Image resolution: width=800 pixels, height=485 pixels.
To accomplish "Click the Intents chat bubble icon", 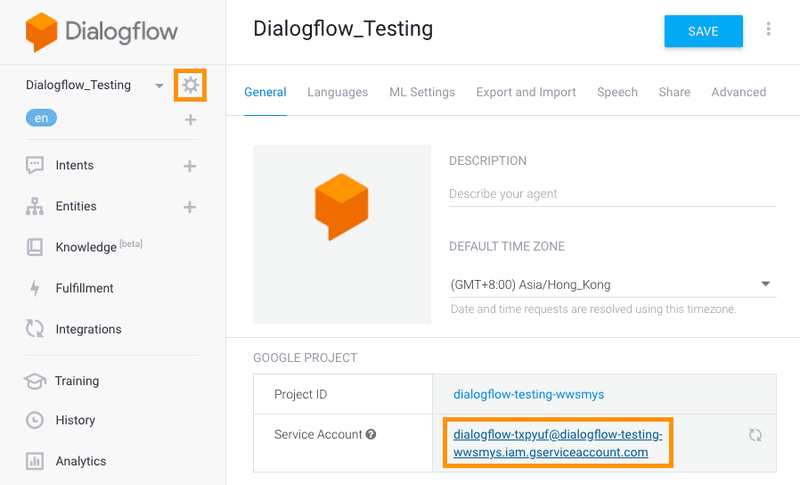I will click(x=35, y=165).
